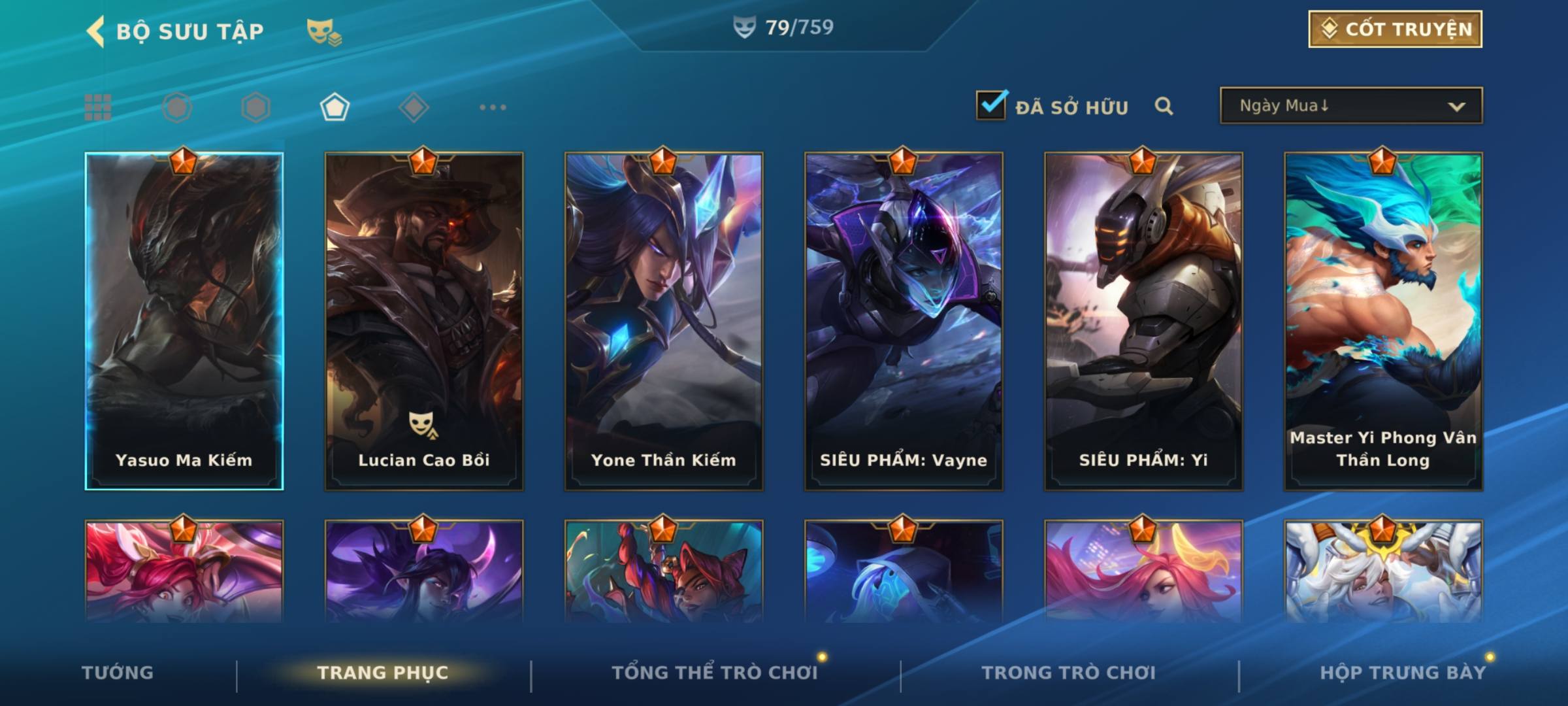Uncheck the Đã Sở Hữu checkbox

tap(991, 105)
